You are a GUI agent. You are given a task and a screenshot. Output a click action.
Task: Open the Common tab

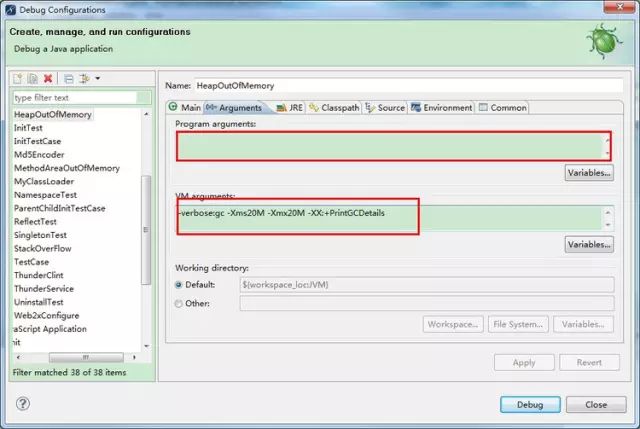coord(502,108)
